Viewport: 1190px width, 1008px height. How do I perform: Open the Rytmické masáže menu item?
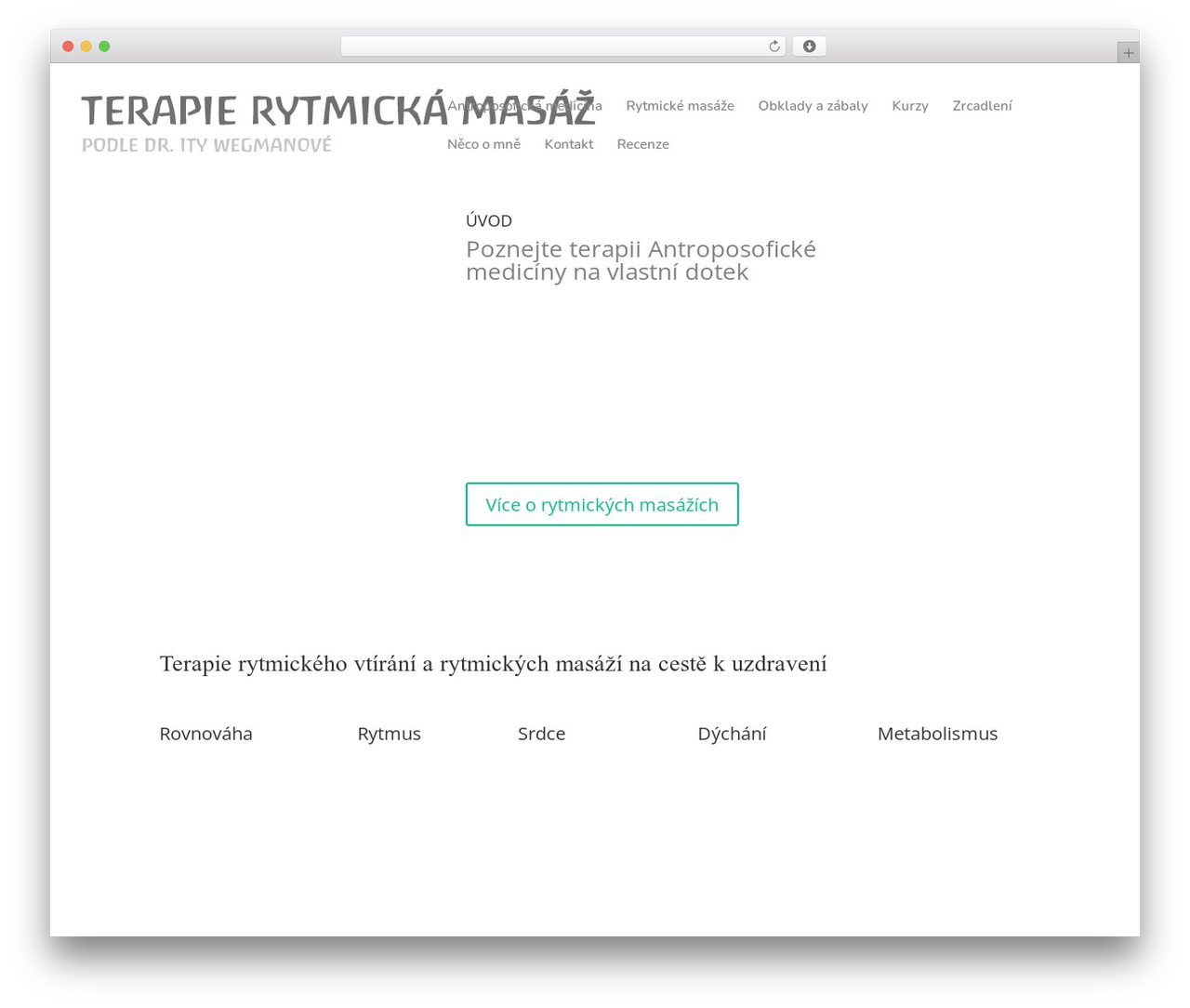[x=680, y=106]
